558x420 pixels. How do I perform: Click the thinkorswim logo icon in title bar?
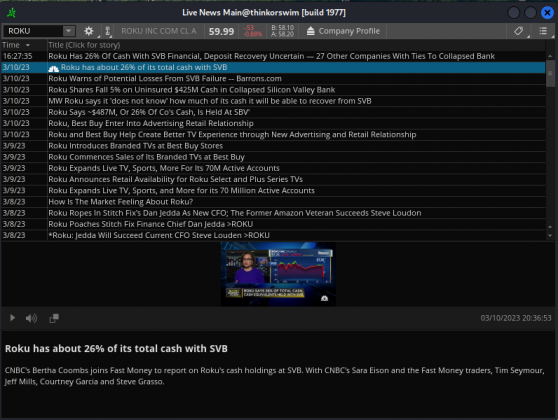pyautogui.click(x=11, y=13)
